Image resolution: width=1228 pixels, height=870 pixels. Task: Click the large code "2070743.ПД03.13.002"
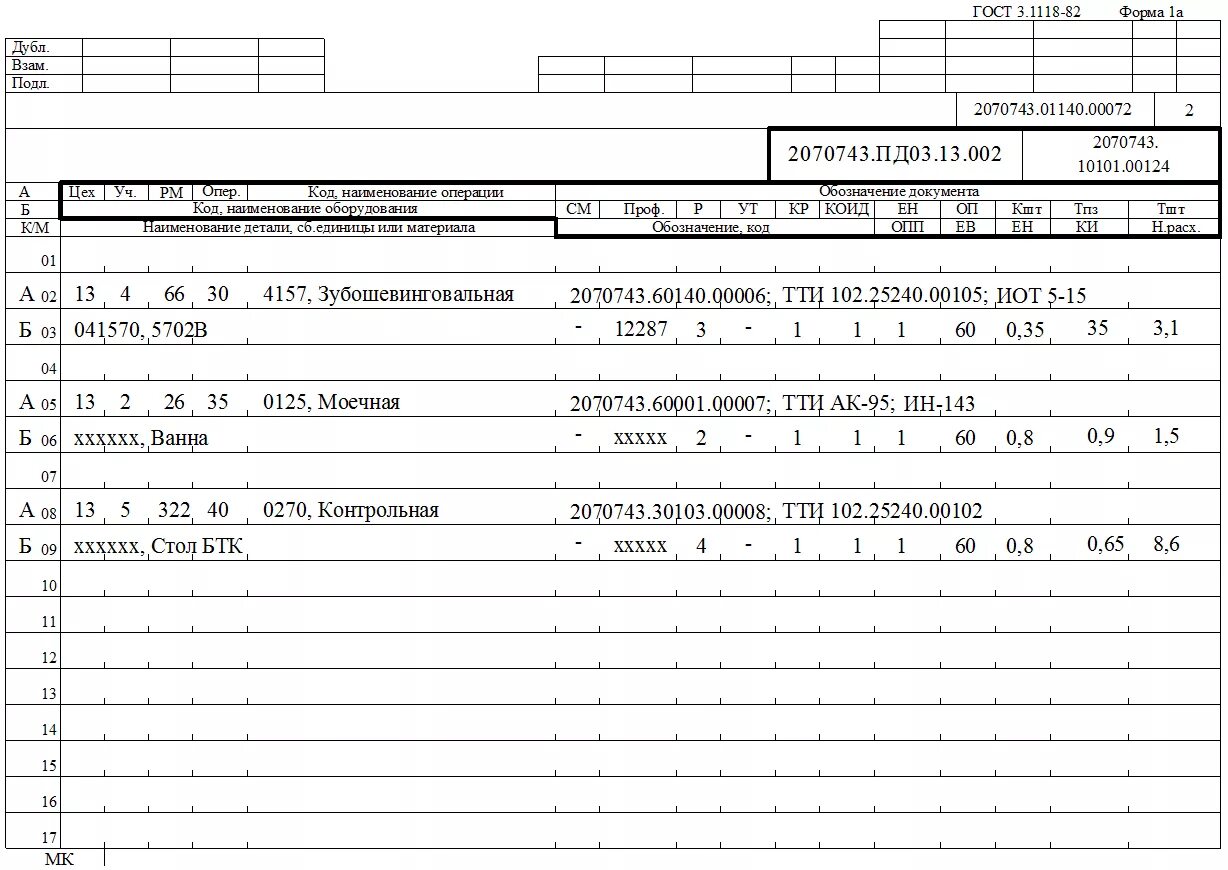point(894,154)
